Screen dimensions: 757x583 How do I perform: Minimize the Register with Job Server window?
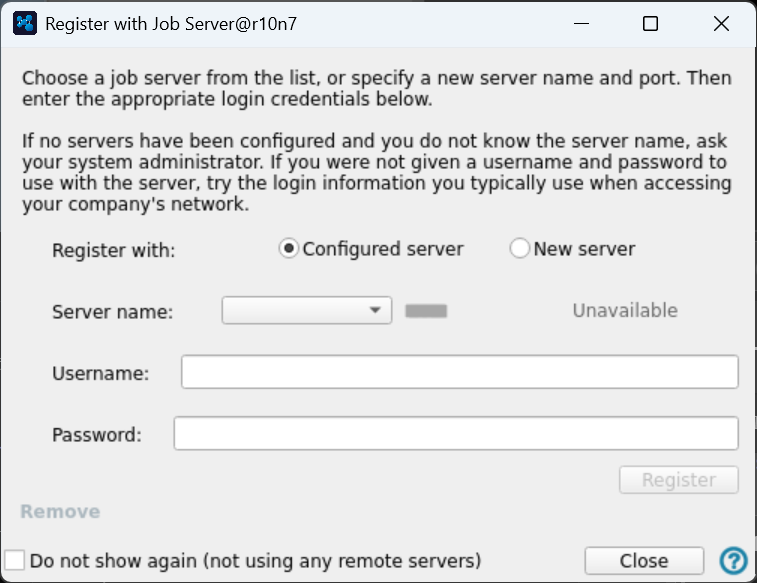pos(579,24)
